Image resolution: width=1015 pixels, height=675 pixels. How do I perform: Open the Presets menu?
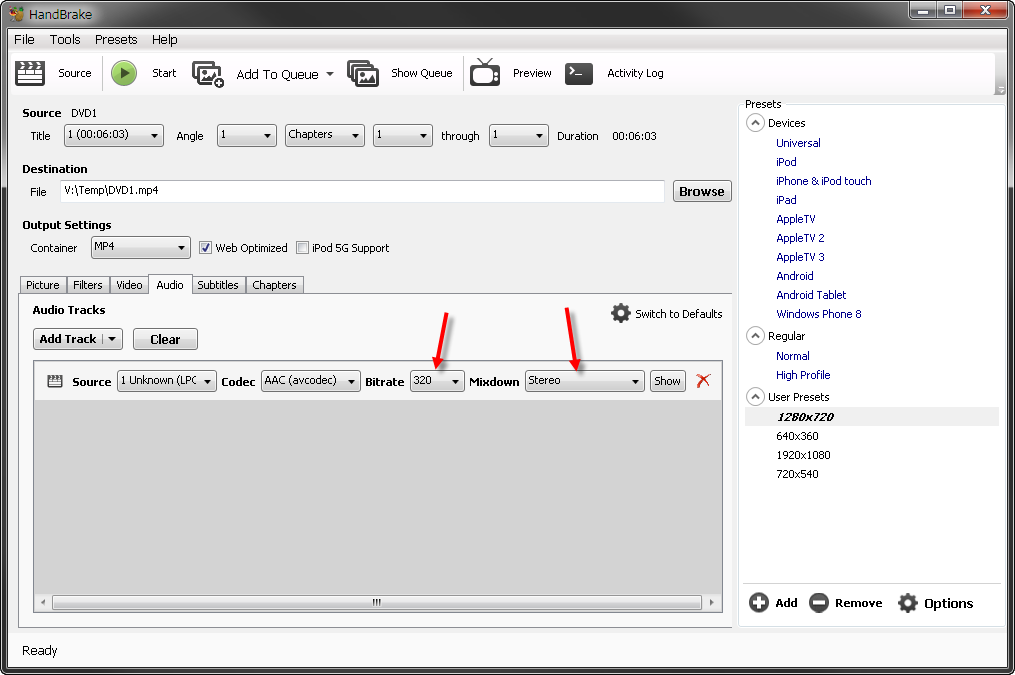pos(116,40)
